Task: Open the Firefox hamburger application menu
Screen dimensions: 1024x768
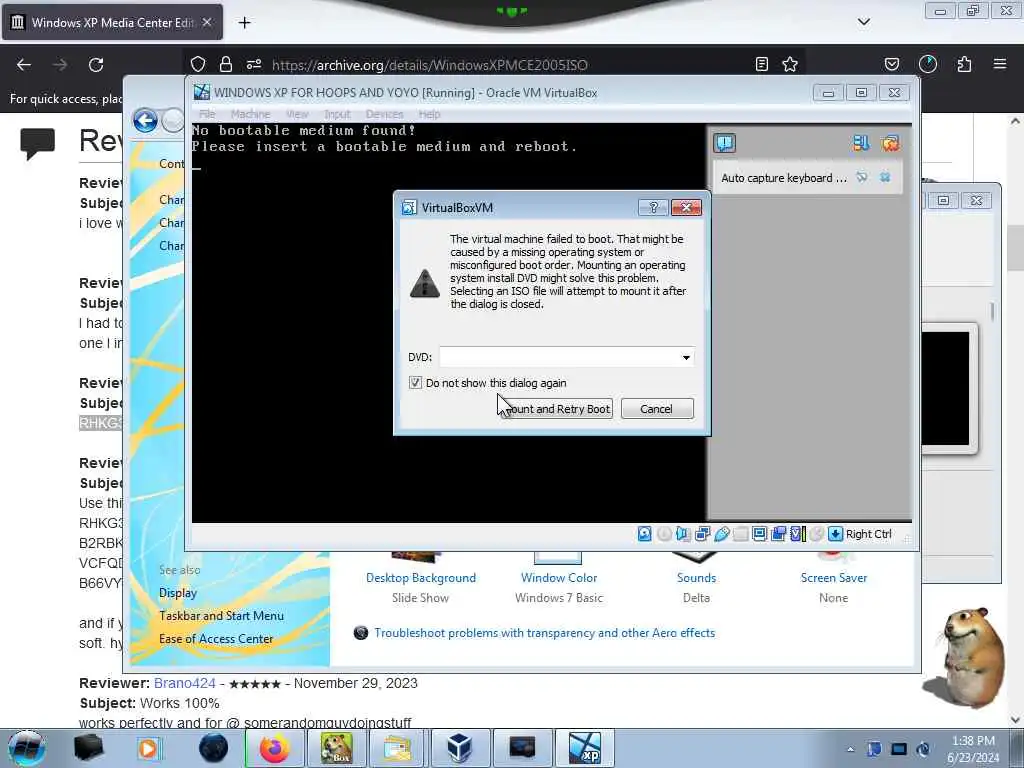Action: [x=1000, y=64]
